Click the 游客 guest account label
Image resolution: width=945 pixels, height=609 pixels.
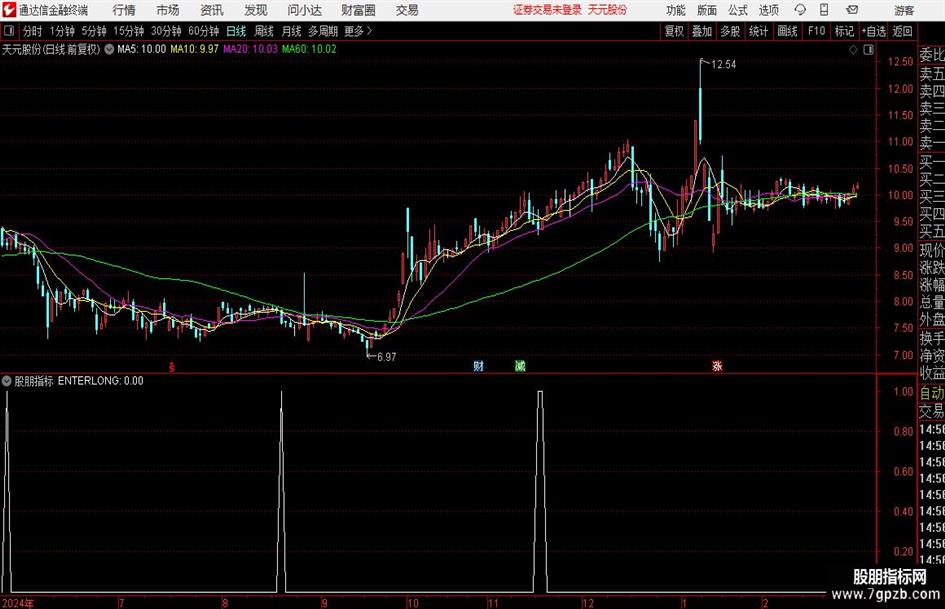point(904,10)
